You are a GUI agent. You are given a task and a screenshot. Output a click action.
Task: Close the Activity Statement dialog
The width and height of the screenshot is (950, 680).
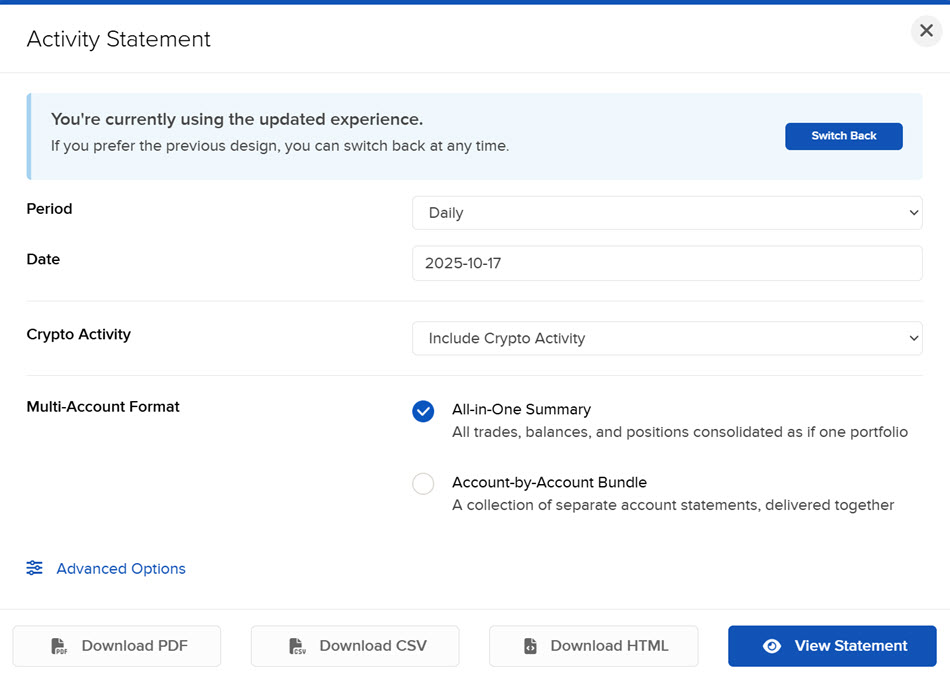click(925, 31)
